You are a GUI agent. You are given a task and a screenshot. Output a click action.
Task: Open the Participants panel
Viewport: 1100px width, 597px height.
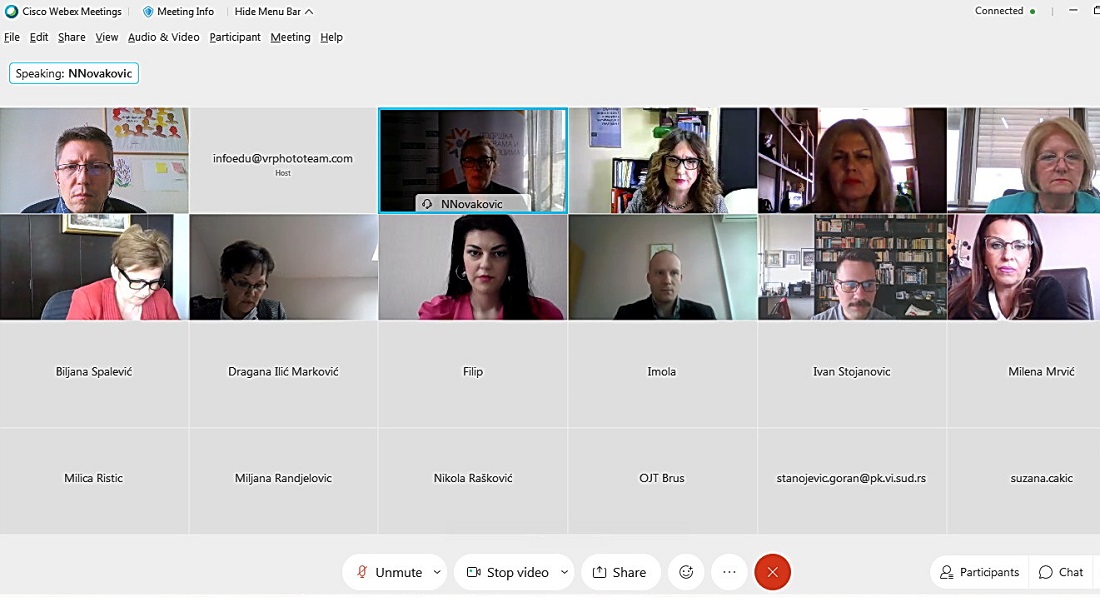click(979, 572)
